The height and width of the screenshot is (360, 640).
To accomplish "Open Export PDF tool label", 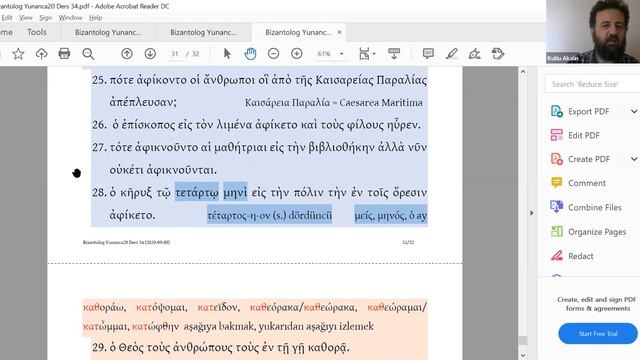I will 589,111.
